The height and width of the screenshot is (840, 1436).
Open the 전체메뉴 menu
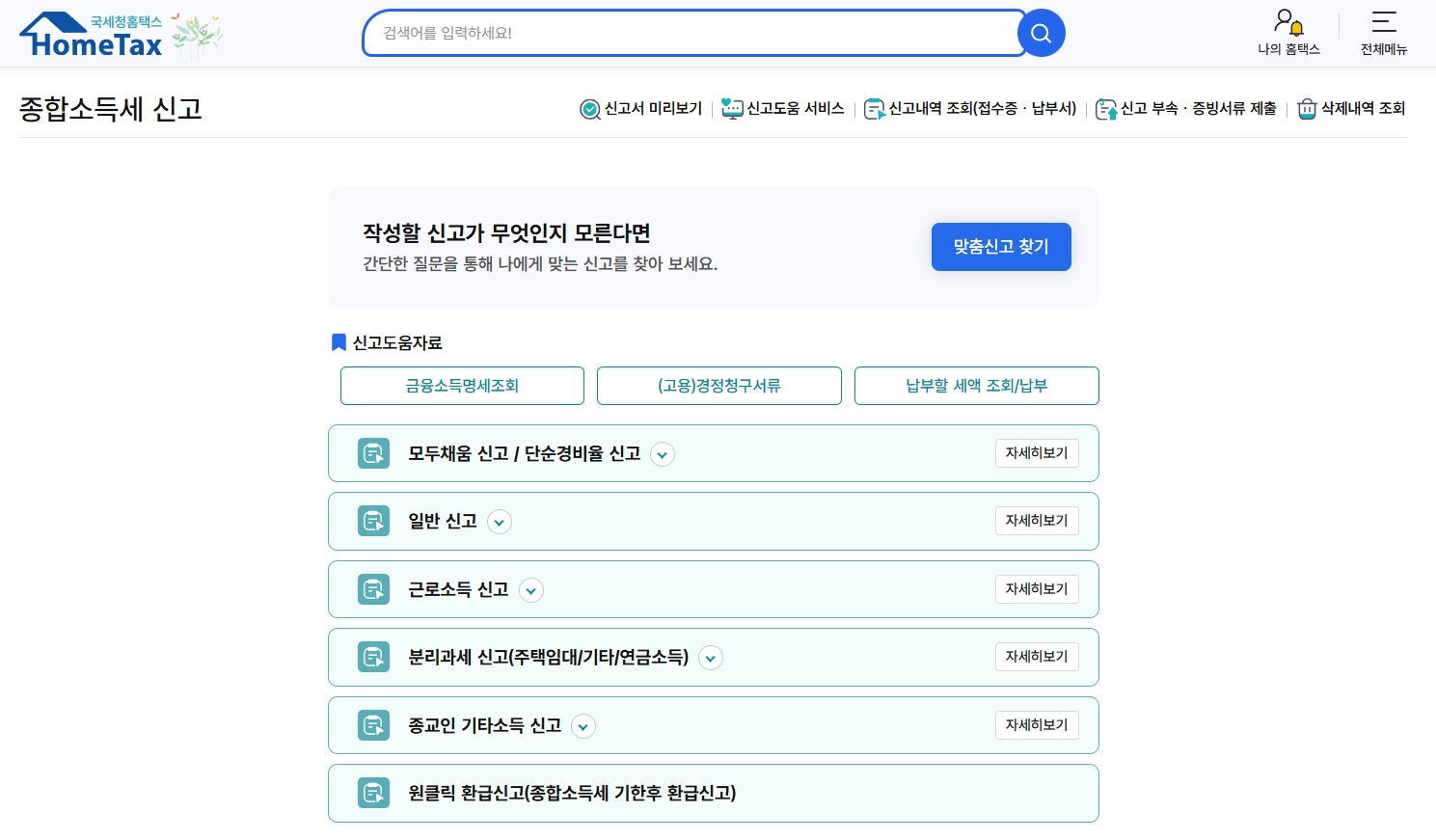(1383, 32)
